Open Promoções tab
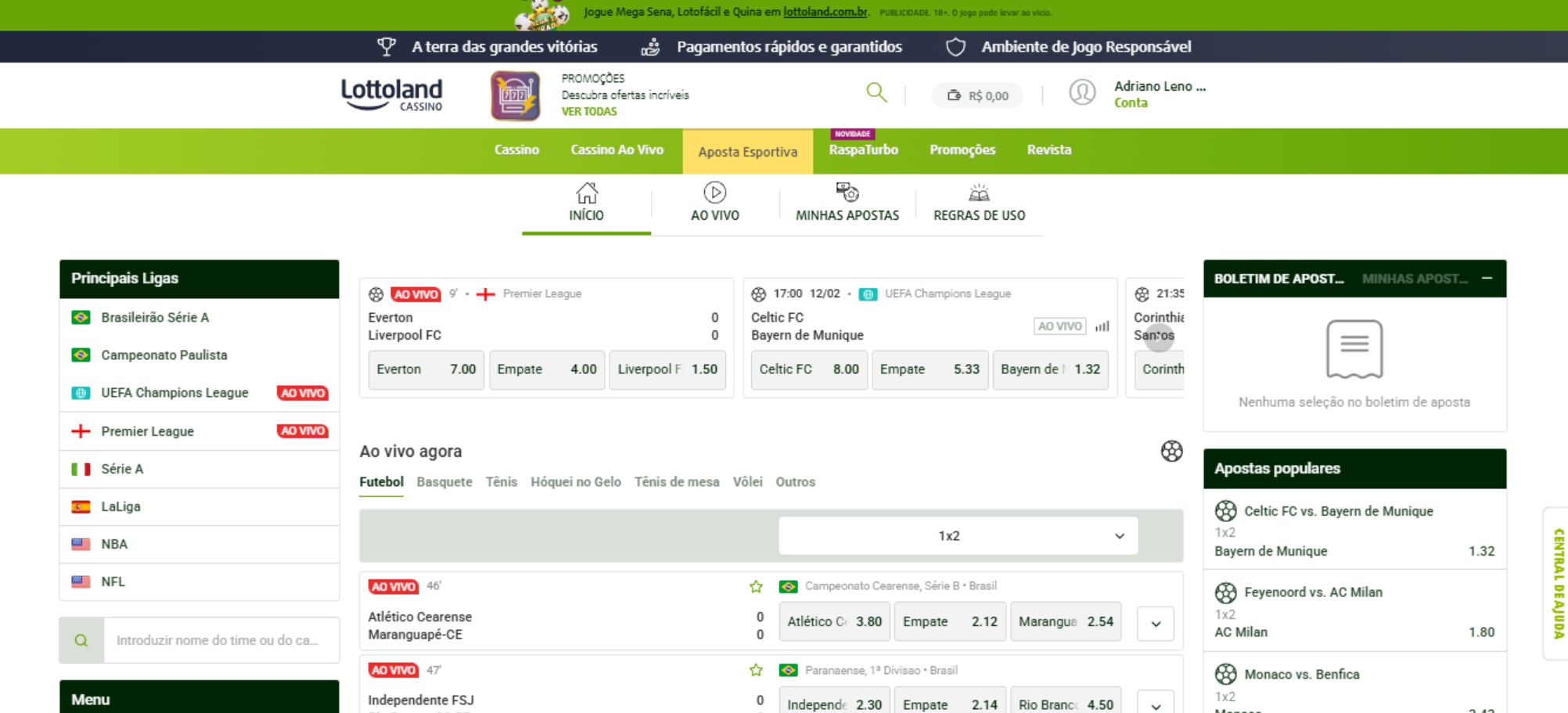The image size is (1568, 713). pos(962,149)
